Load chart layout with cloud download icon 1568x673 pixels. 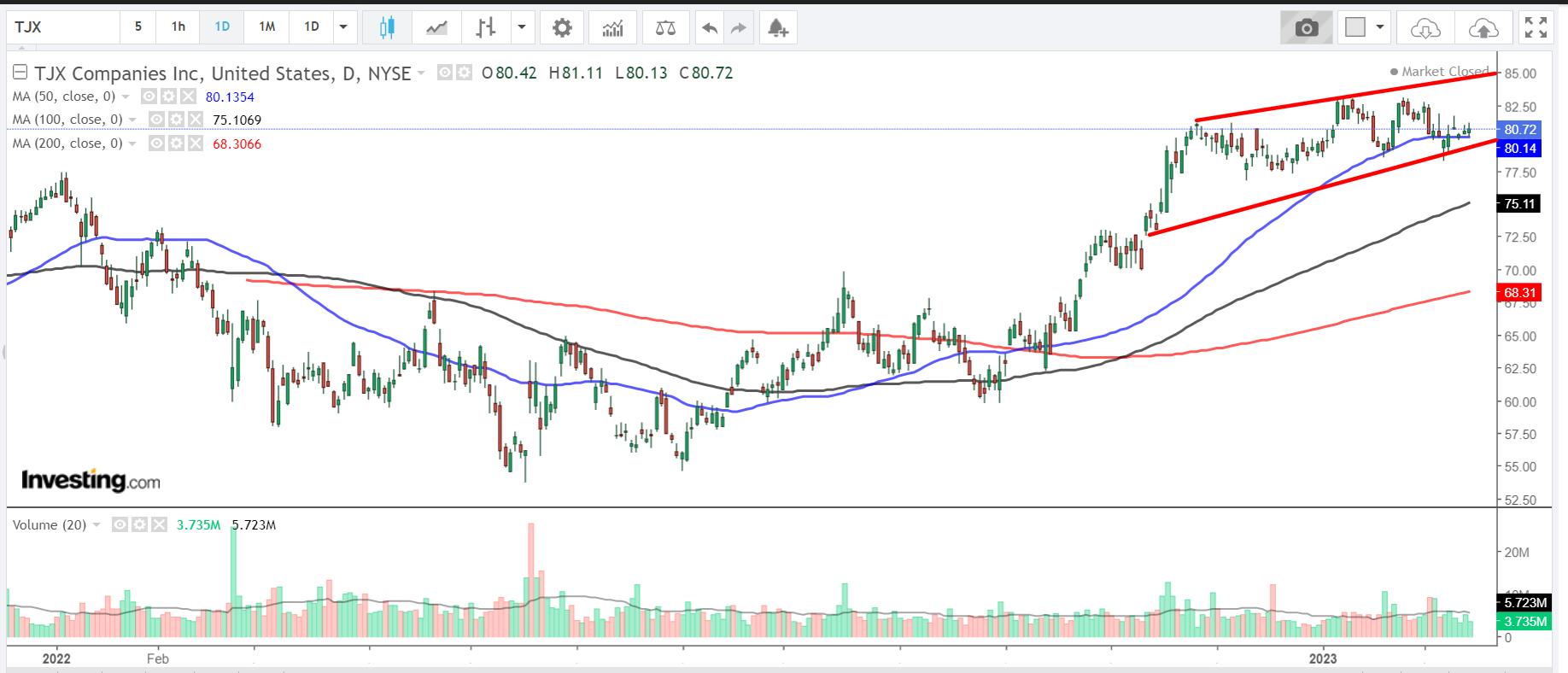[x=1425, y=27]
